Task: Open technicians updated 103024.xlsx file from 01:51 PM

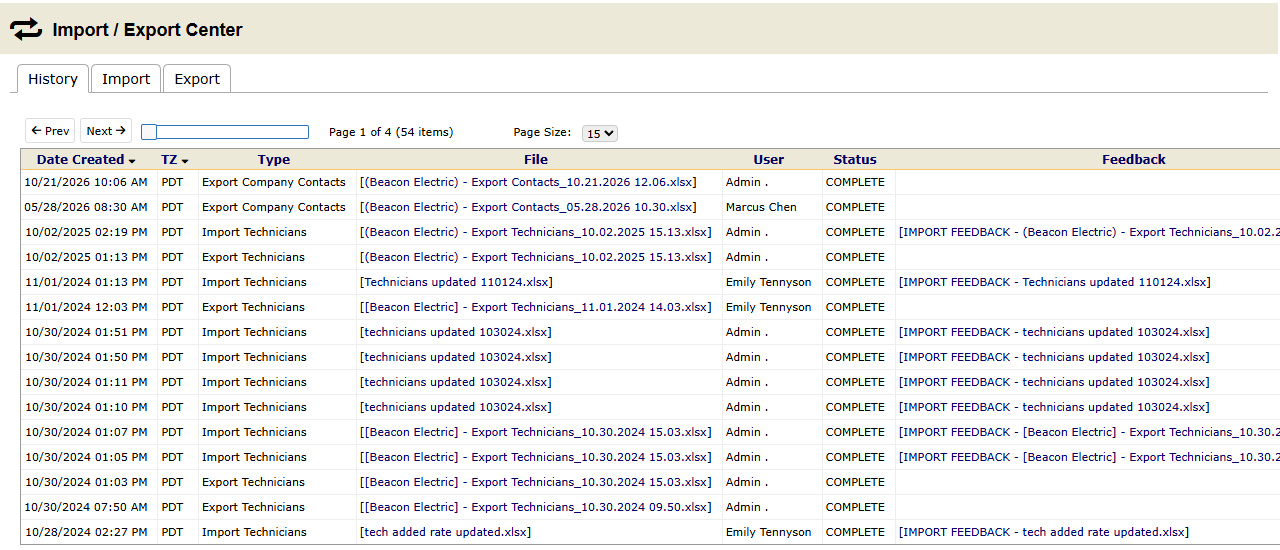Action: [x=456, y=332]
